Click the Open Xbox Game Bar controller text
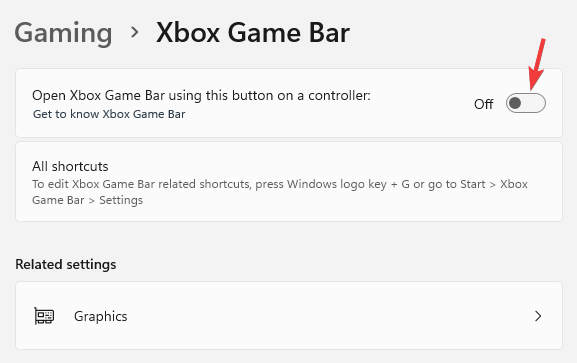This screenshot has width=577, height=363. pos(201,96)
